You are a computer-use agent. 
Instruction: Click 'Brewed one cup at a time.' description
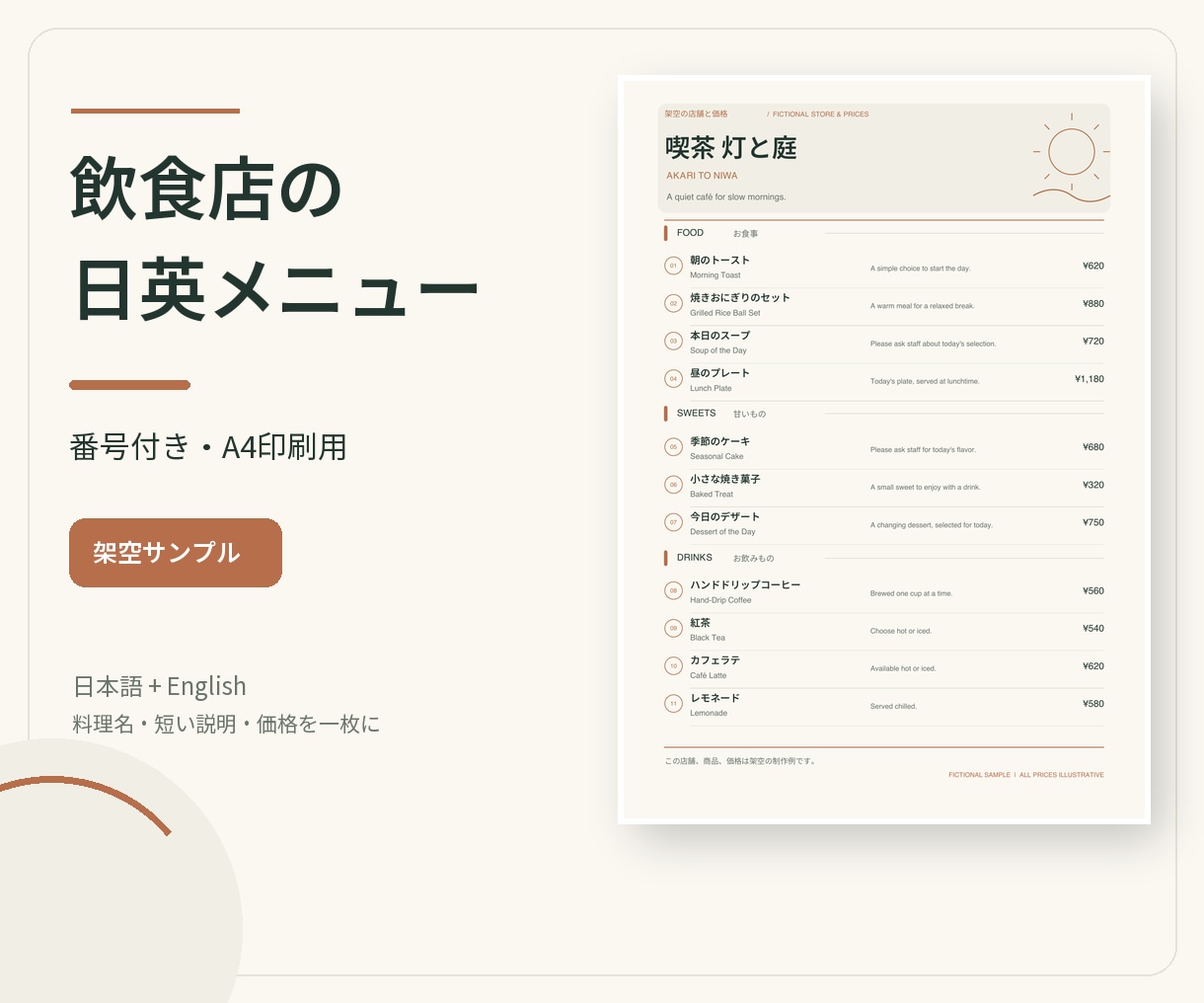click(912, 594)
